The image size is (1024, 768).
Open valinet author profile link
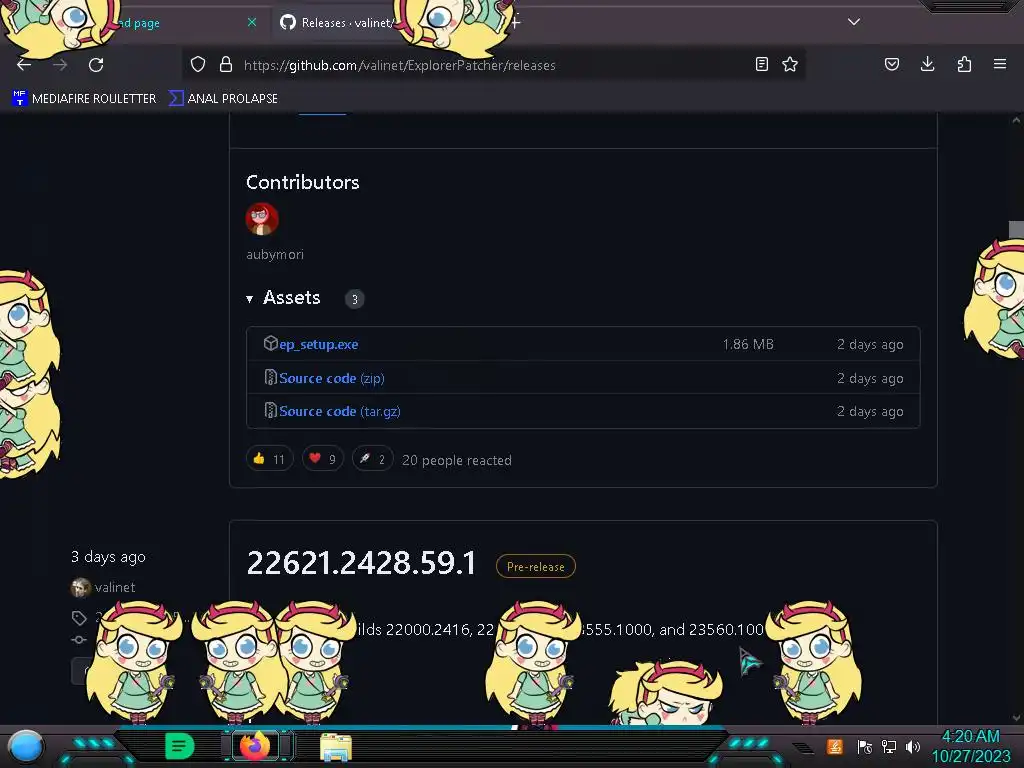pyautogui.click(x=115, y=587)
